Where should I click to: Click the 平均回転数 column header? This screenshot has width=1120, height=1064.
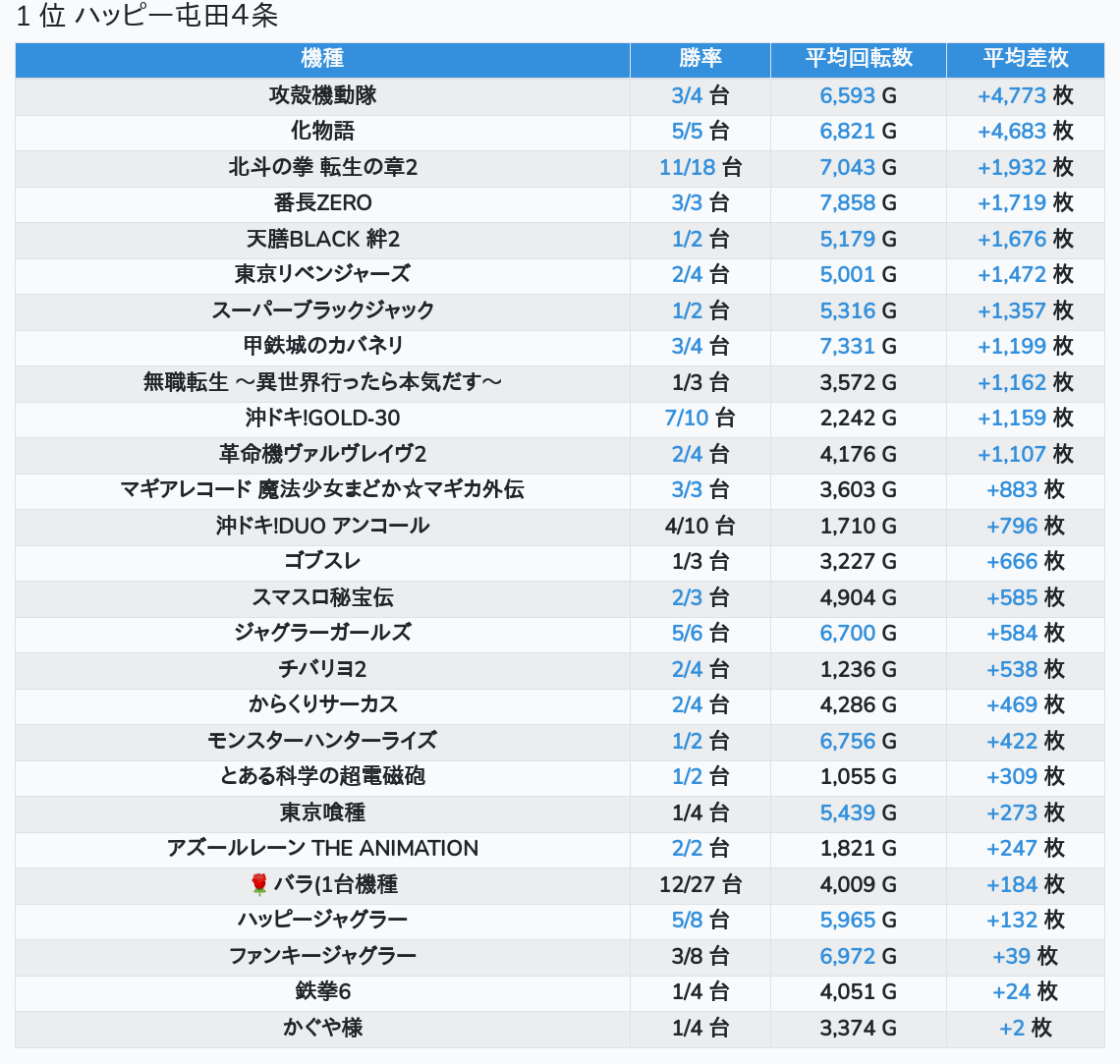click(x=858, y=59)
